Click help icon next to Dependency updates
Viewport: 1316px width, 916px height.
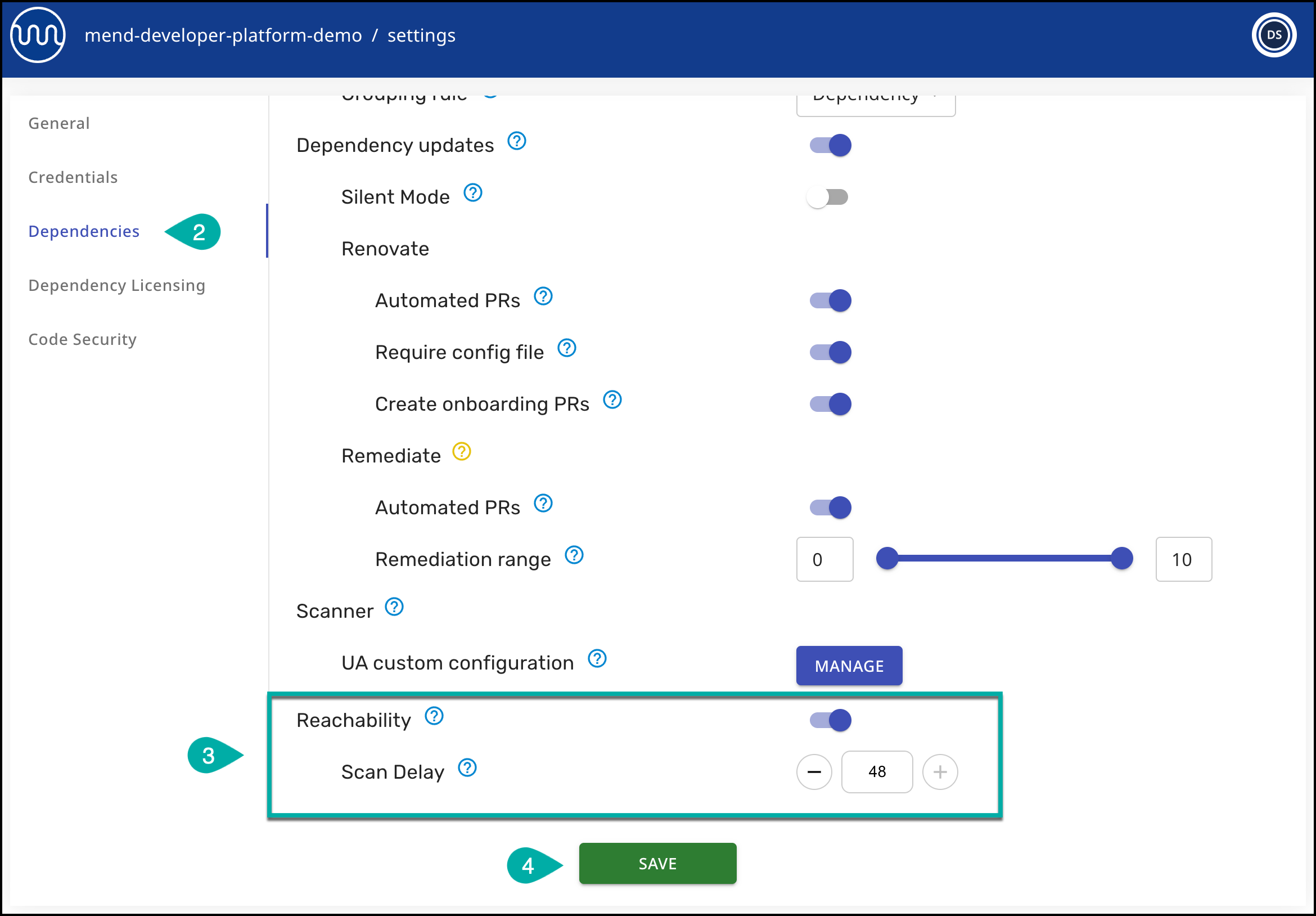(516, 141)
